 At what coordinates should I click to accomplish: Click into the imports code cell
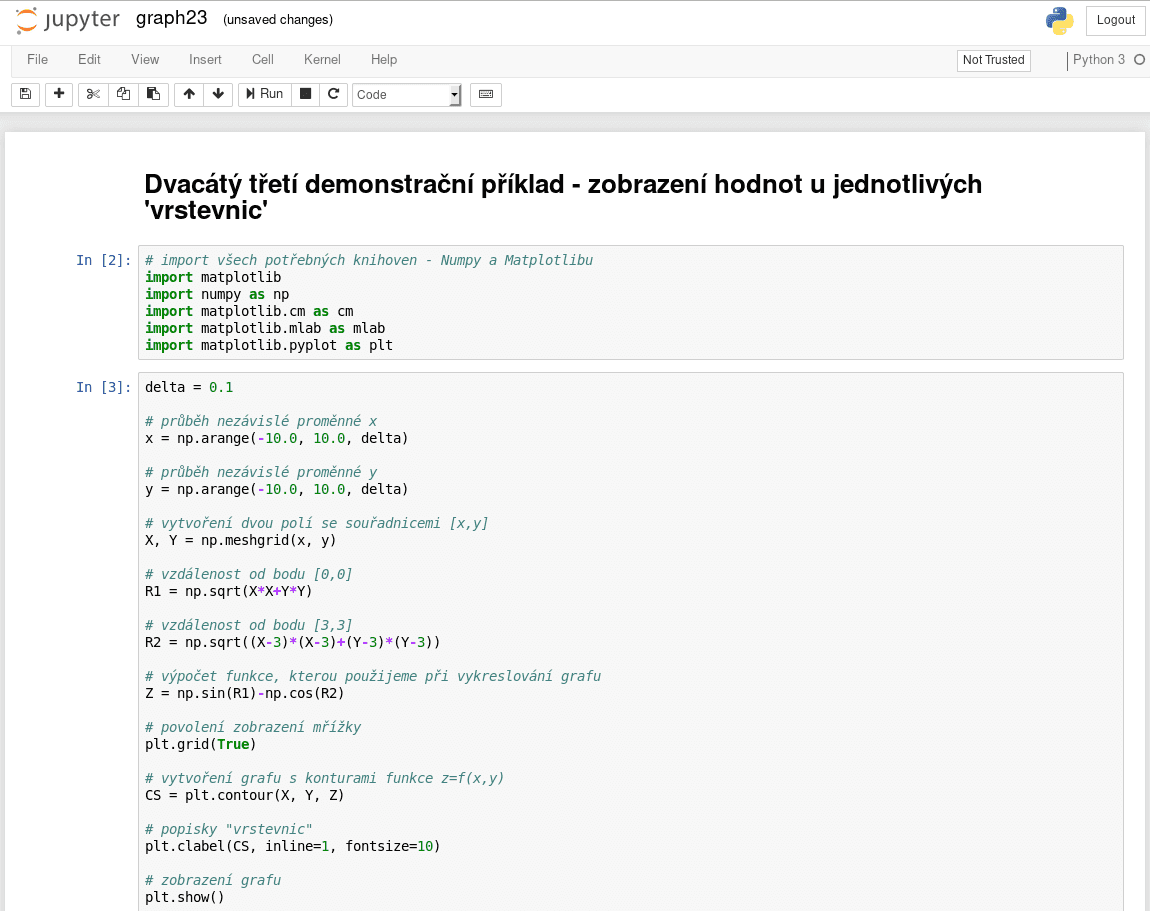631,302
